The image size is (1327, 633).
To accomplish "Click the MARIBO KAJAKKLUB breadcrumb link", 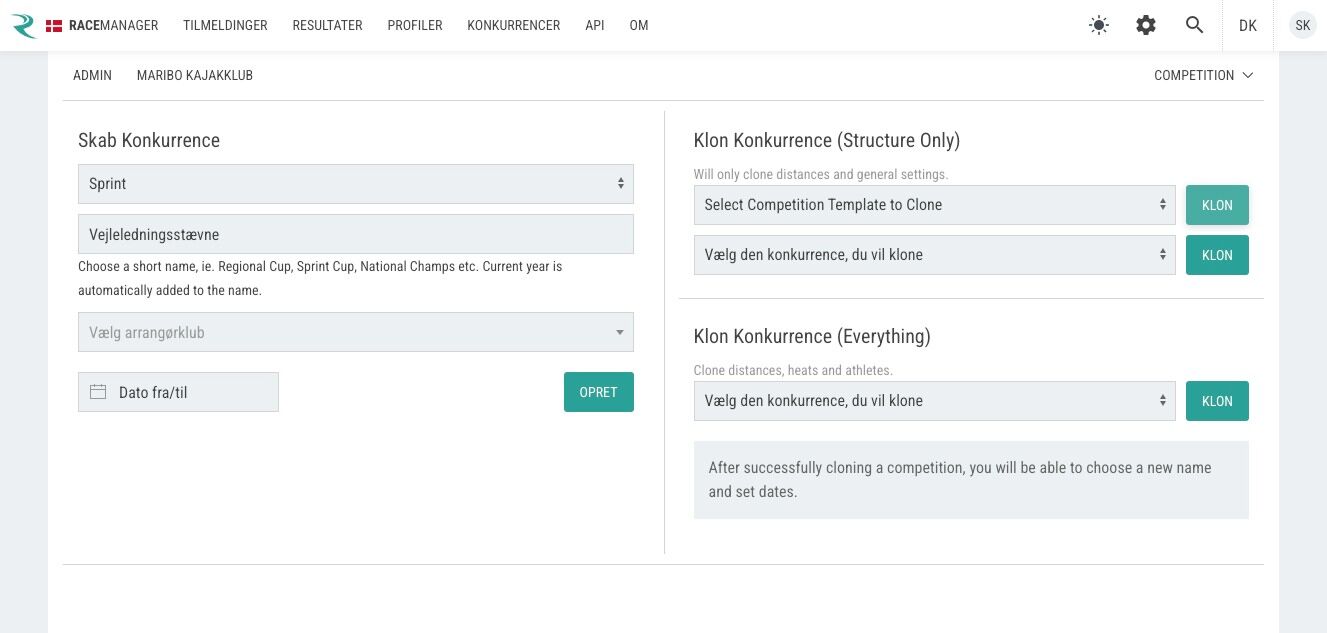I will coord(195,76).
